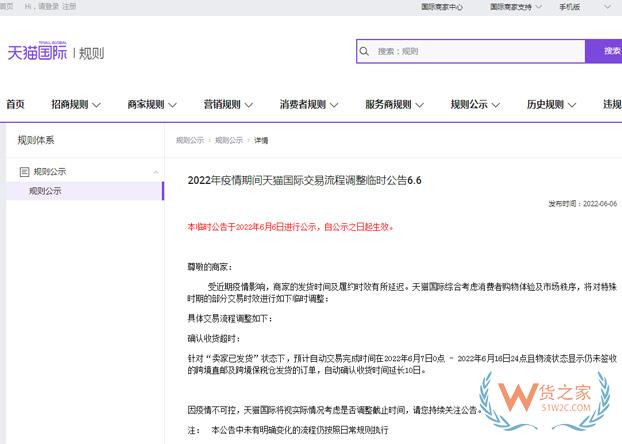Click the 规则 label next to logo
This screenshot has width=622, height=444.
tap(92, 53)
